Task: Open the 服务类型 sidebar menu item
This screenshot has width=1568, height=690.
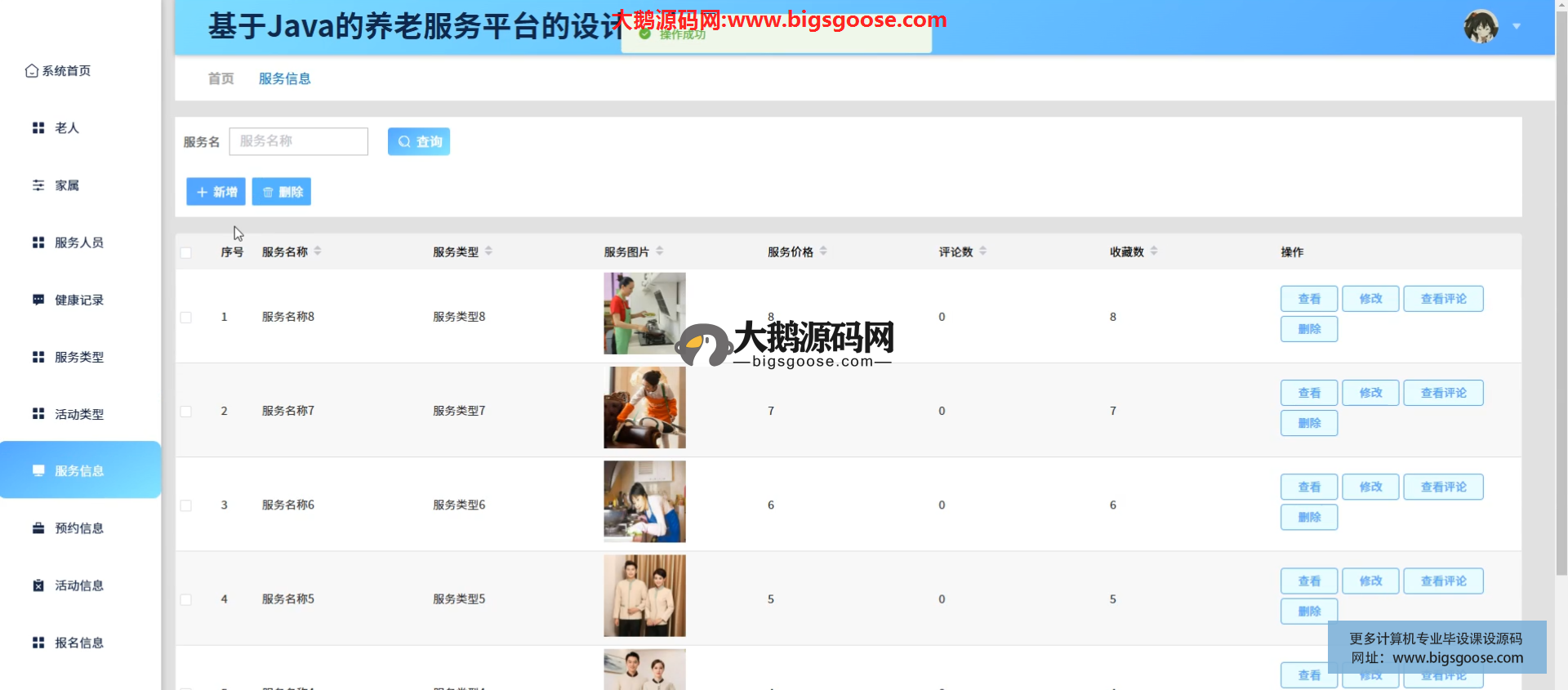Action: click(x=79, y=357)
